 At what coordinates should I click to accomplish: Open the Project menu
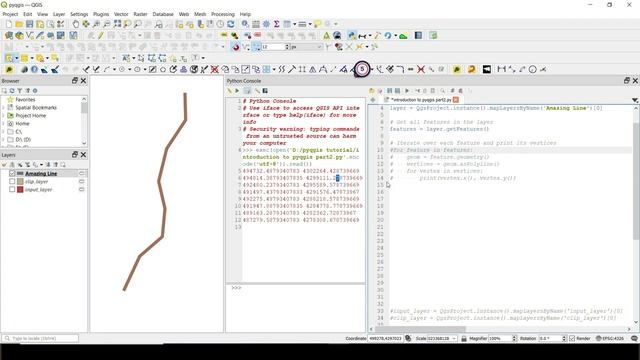point(10,14)
